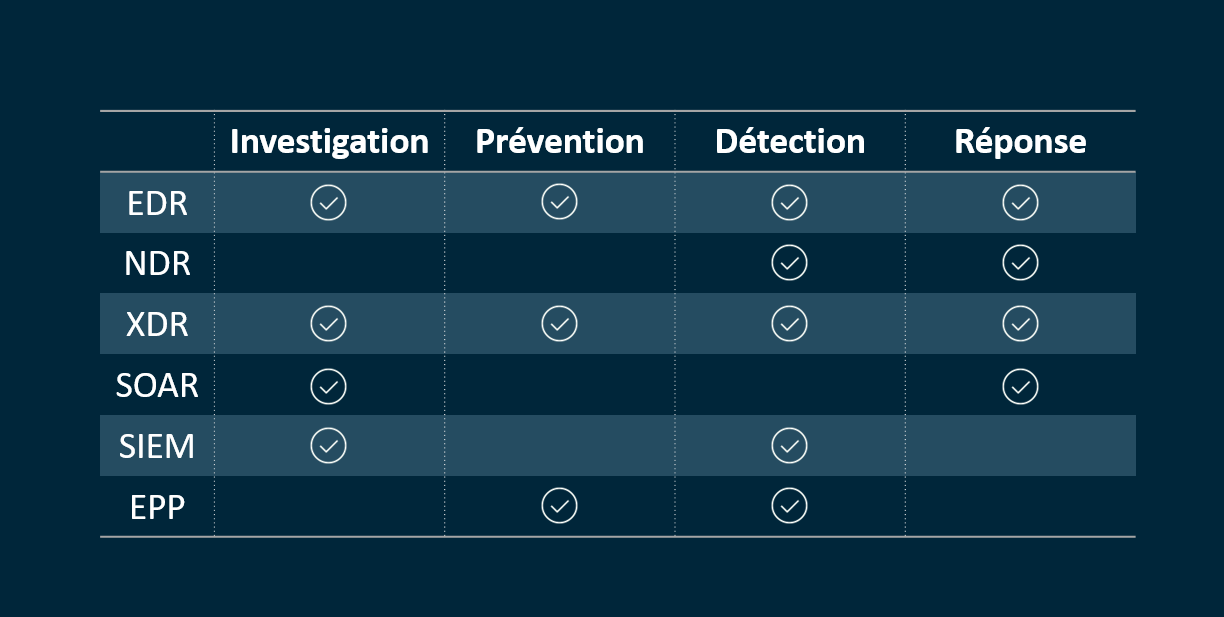This screenshot has width=1224, height=617.
Task: Click the NDR Réponse checkmark icon
Action: [1020, 263]
